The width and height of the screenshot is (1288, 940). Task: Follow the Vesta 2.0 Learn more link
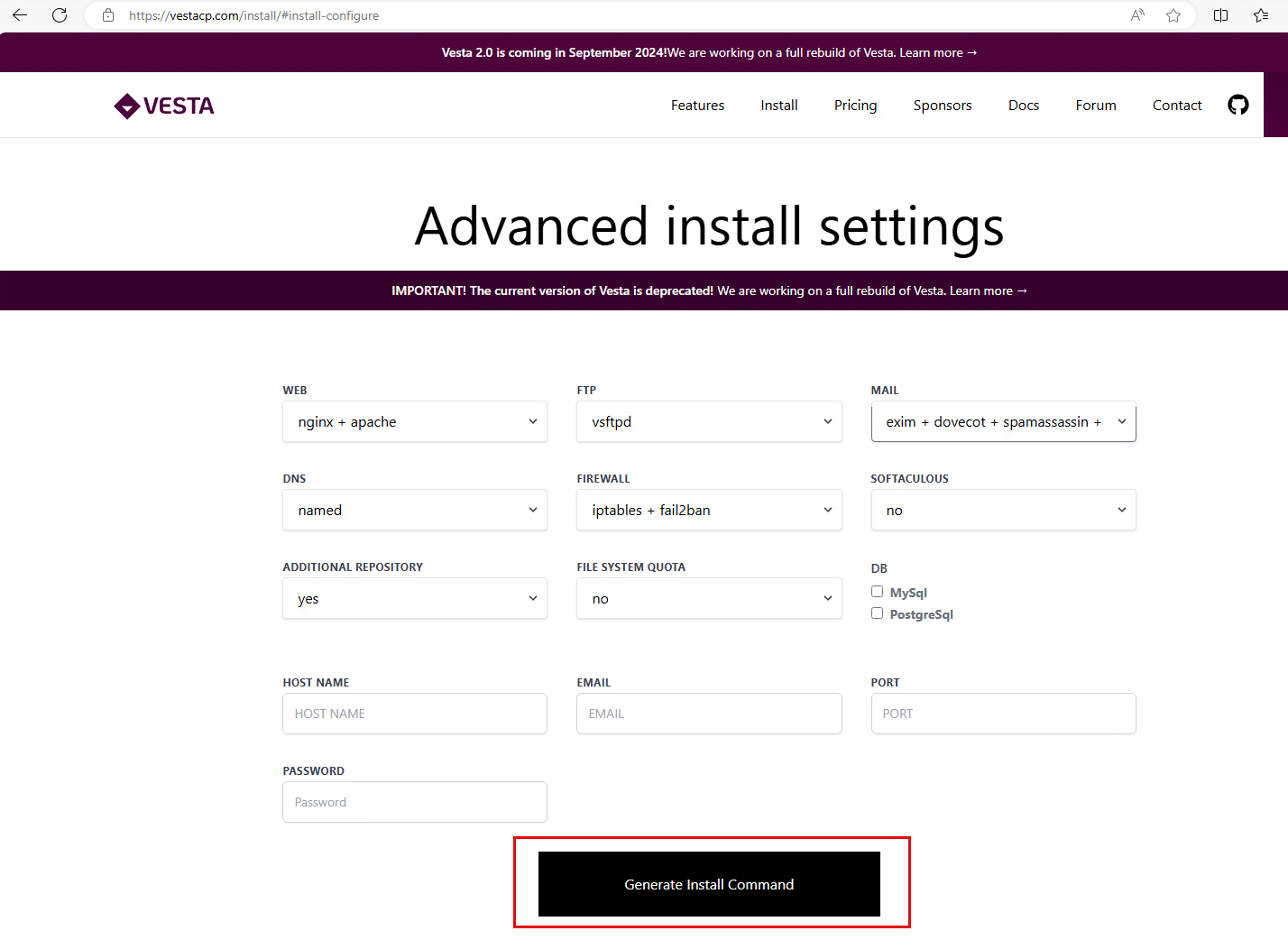pos(938,52)
